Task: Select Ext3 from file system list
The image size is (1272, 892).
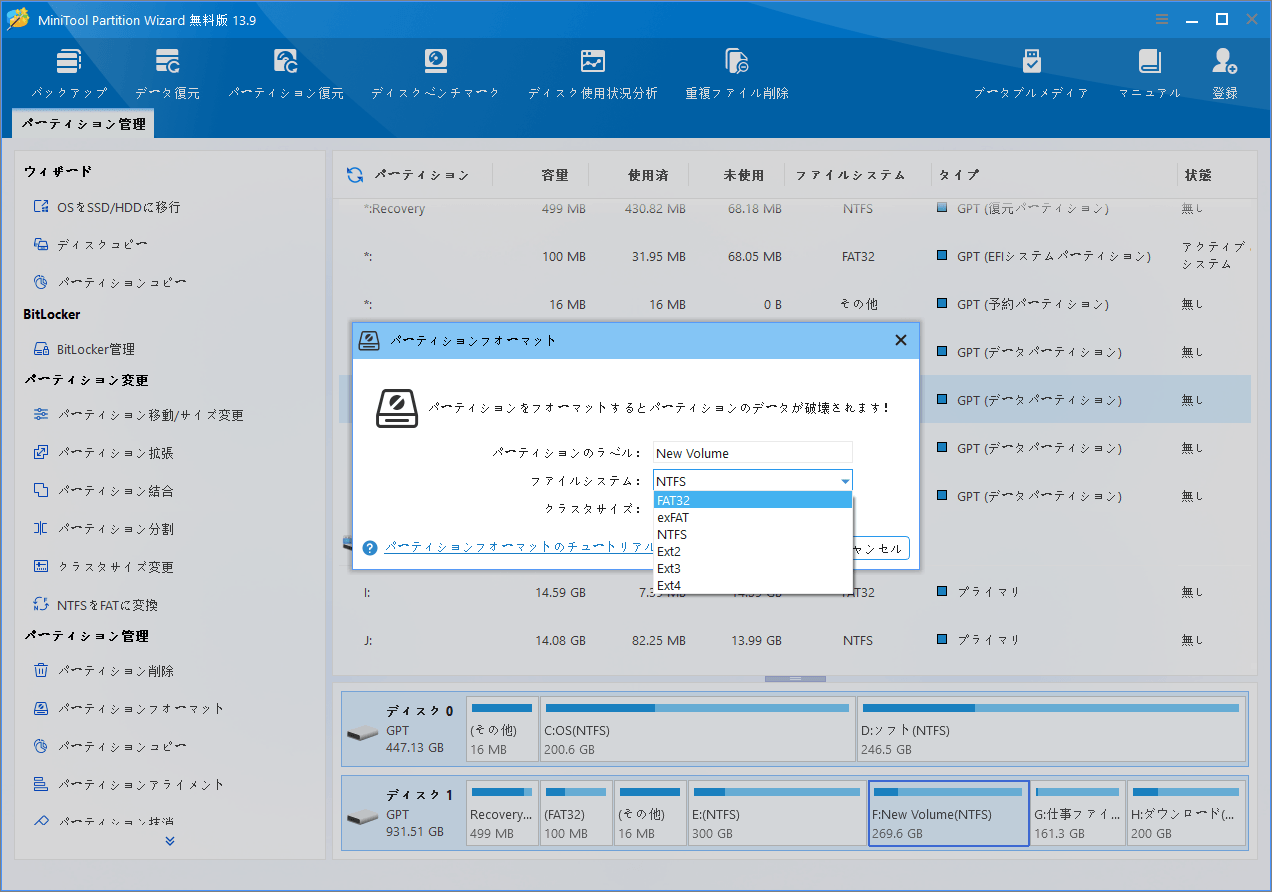Action: click(x=753, y=568)
